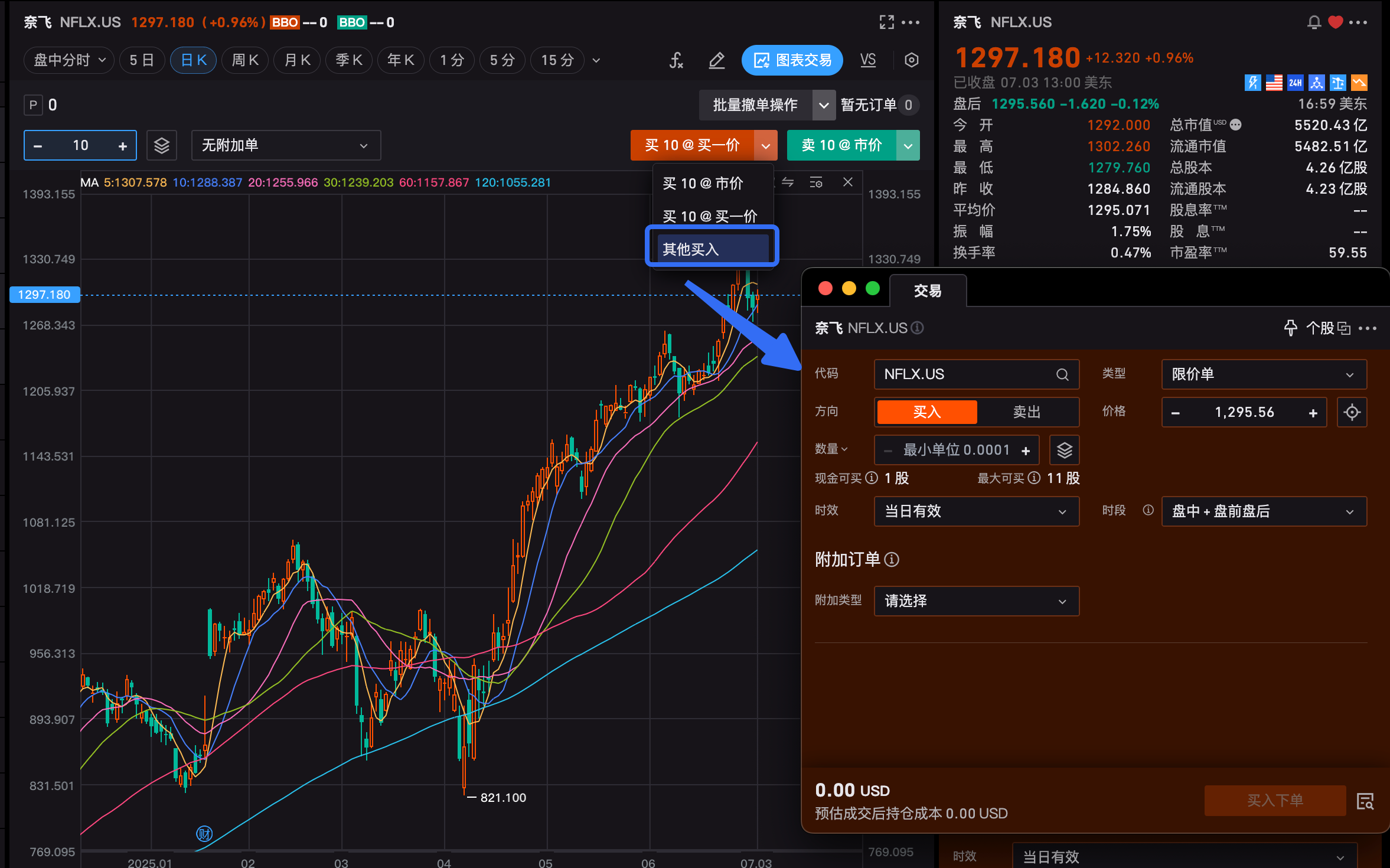Click the 批量撤单操作 button
This screenshot has height=868, width=1390.
755,106
